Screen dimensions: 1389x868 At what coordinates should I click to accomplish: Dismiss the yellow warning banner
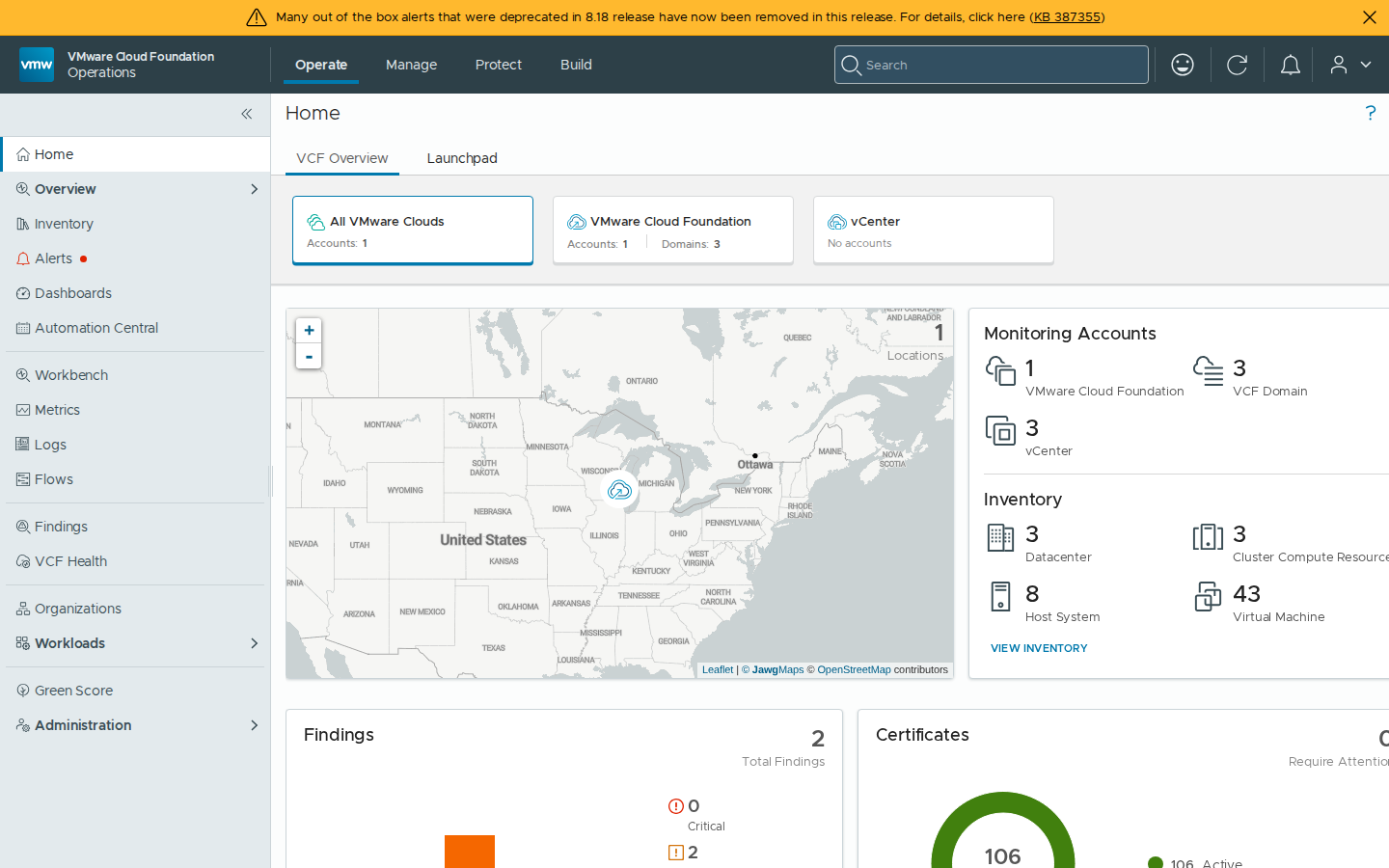1370,17
